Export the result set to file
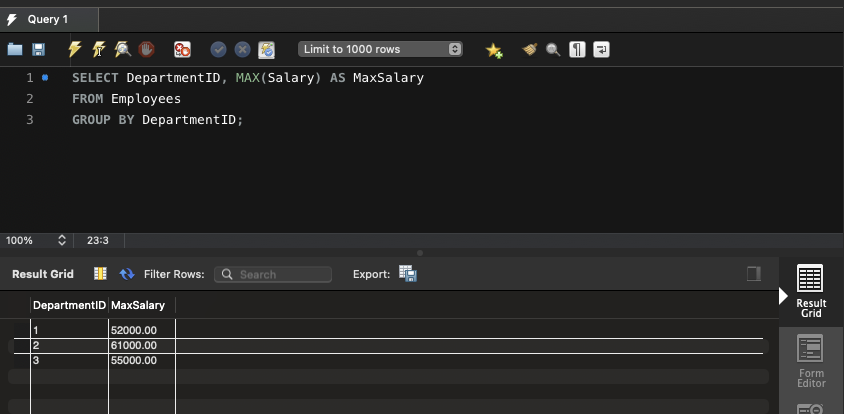844x414 pixels. click(407, 274)
